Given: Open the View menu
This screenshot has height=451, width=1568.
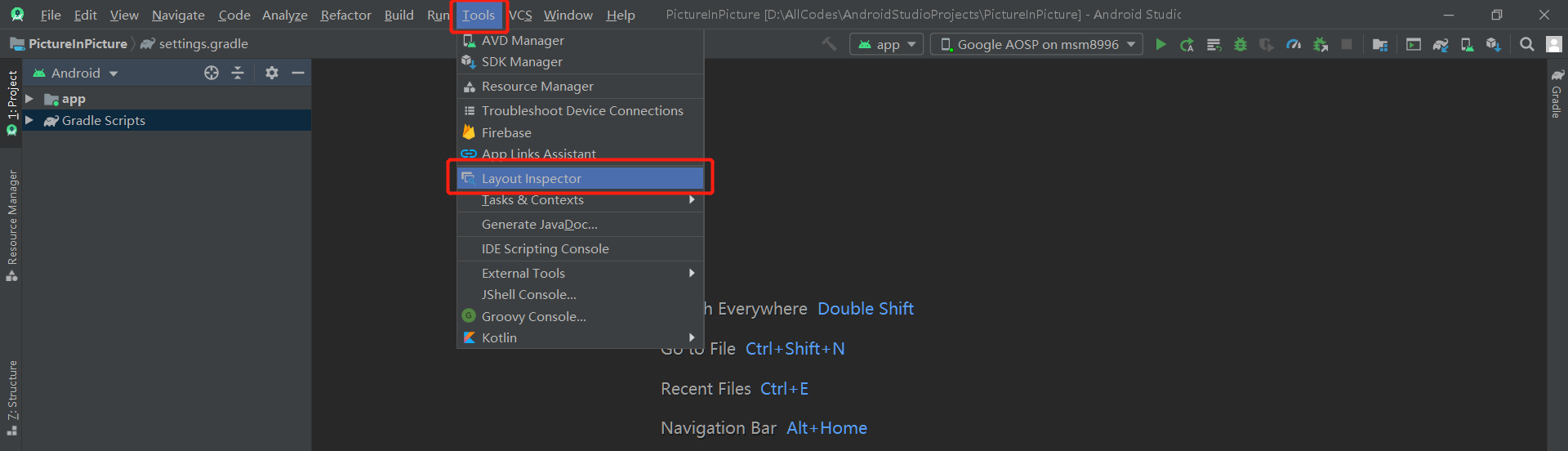Looking at the screenshot, I should pyautogui.click(x=124, y=15).
